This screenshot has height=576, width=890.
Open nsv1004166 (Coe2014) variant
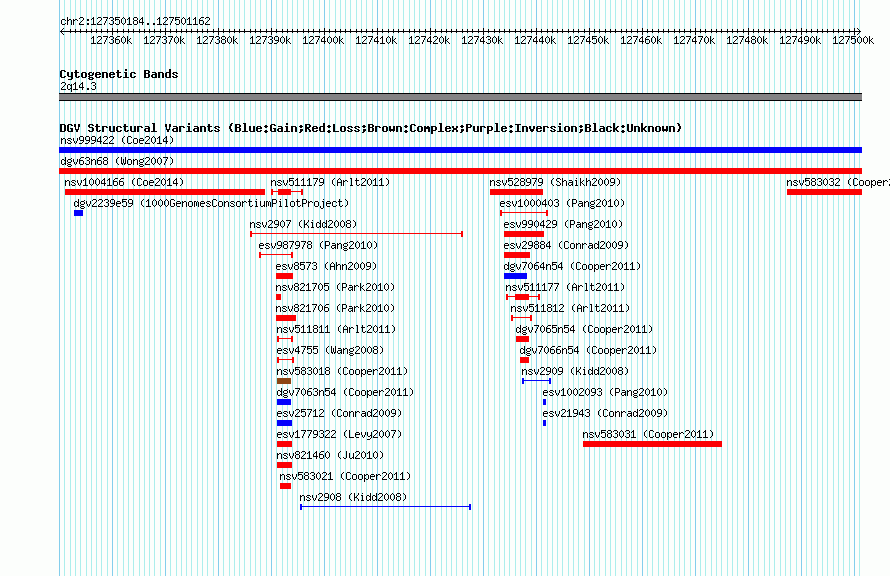pos(124,182)
